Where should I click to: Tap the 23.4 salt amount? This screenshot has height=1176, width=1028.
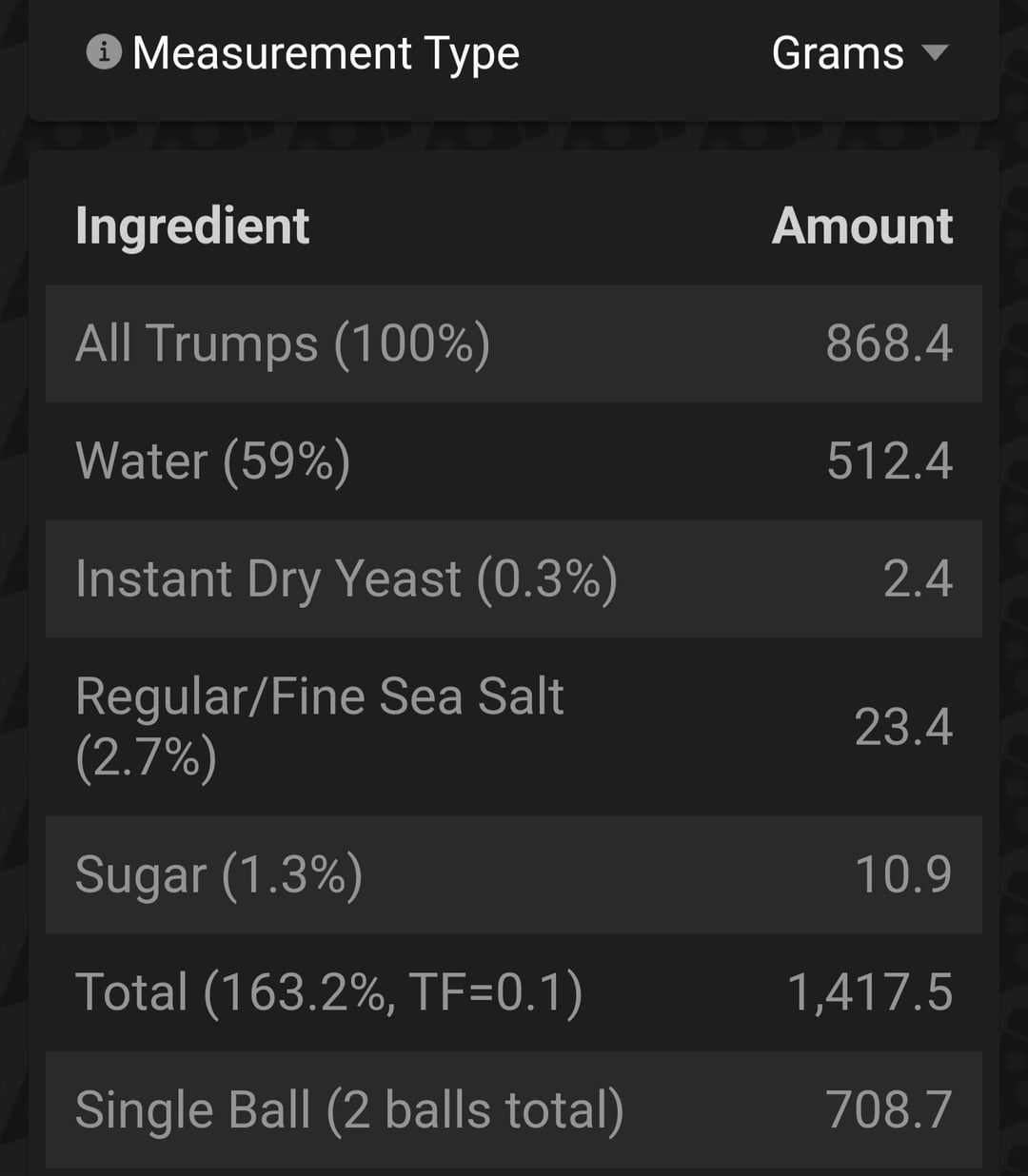point(903,727)
